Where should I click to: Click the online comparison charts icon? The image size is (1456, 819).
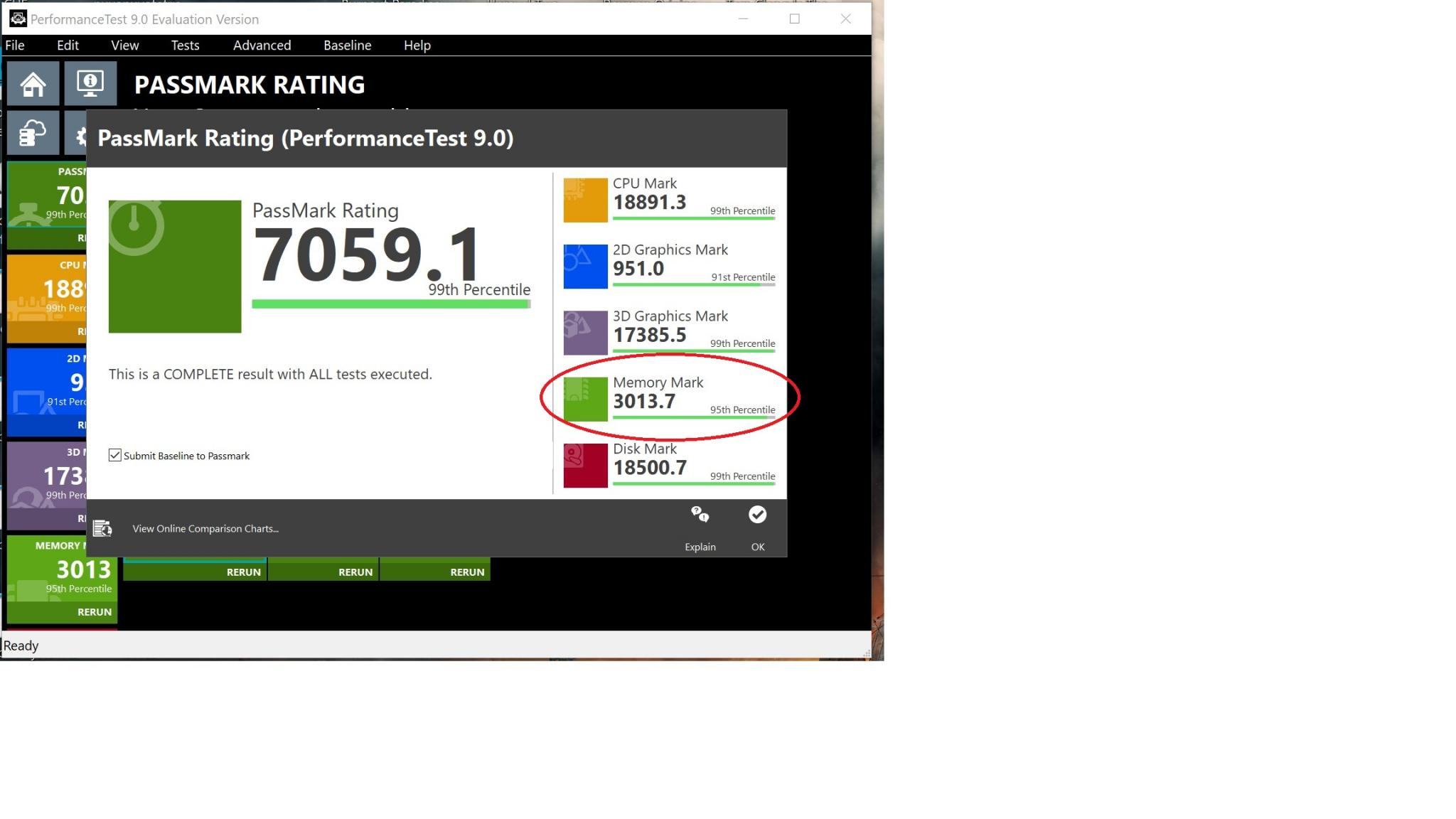[102, 528]
